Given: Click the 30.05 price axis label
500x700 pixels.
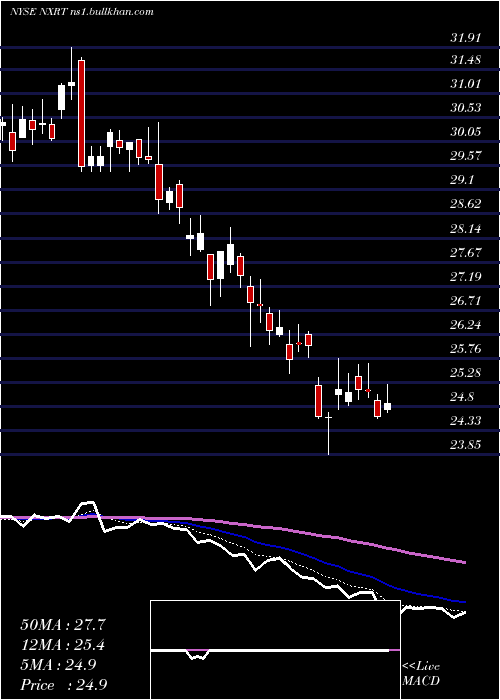Looking at the screenshot, I should tap(465, 132).
